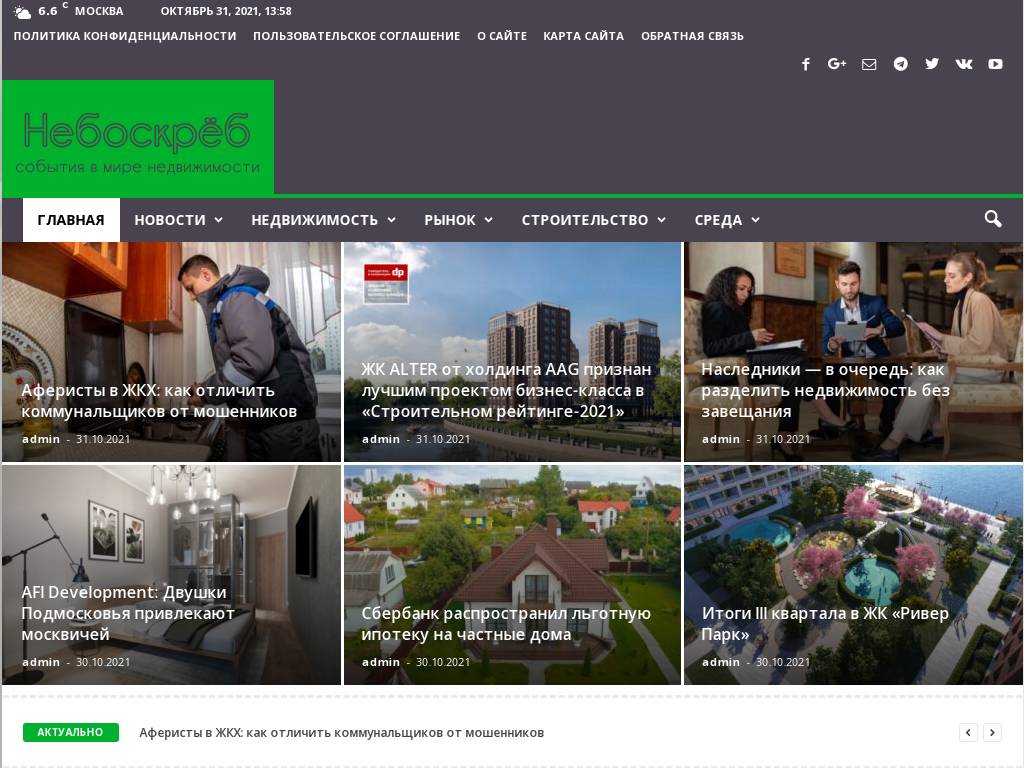The height and width of the screenshot is (768, 1024).
Task: Open the YouTube channel icon
Action: coord(995,64)
